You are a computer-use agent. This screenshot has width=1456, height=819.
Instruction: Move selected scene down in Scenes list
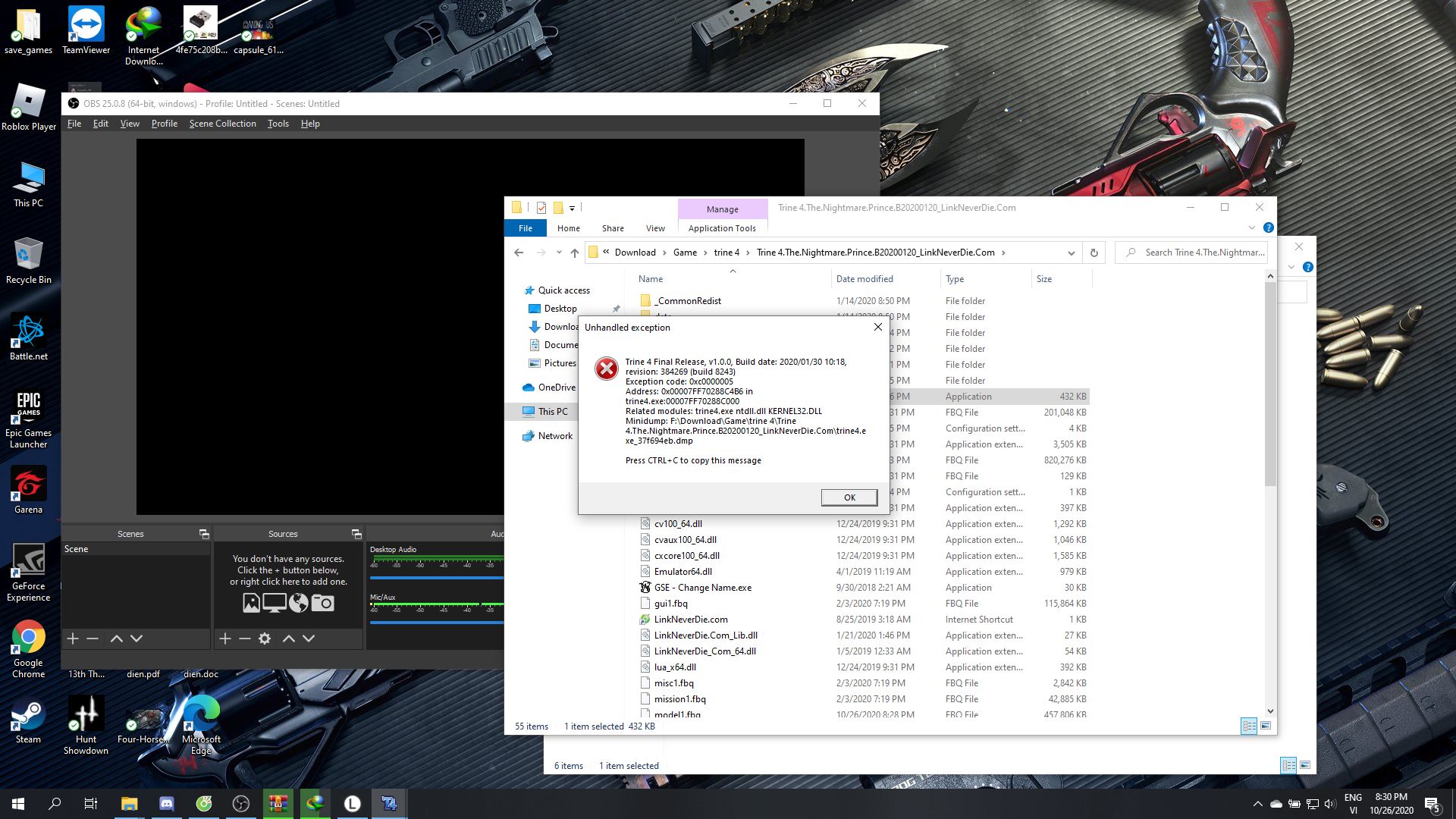pos(136,639)
